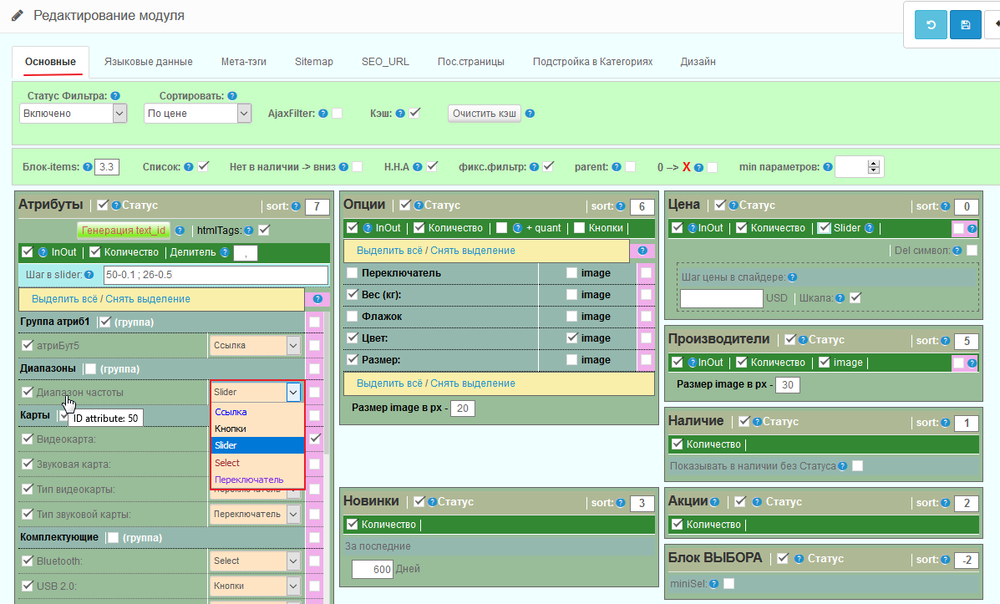
Task: Uncheck the Вес (кг) option checkbox
Action: click(x=352, y=294)
